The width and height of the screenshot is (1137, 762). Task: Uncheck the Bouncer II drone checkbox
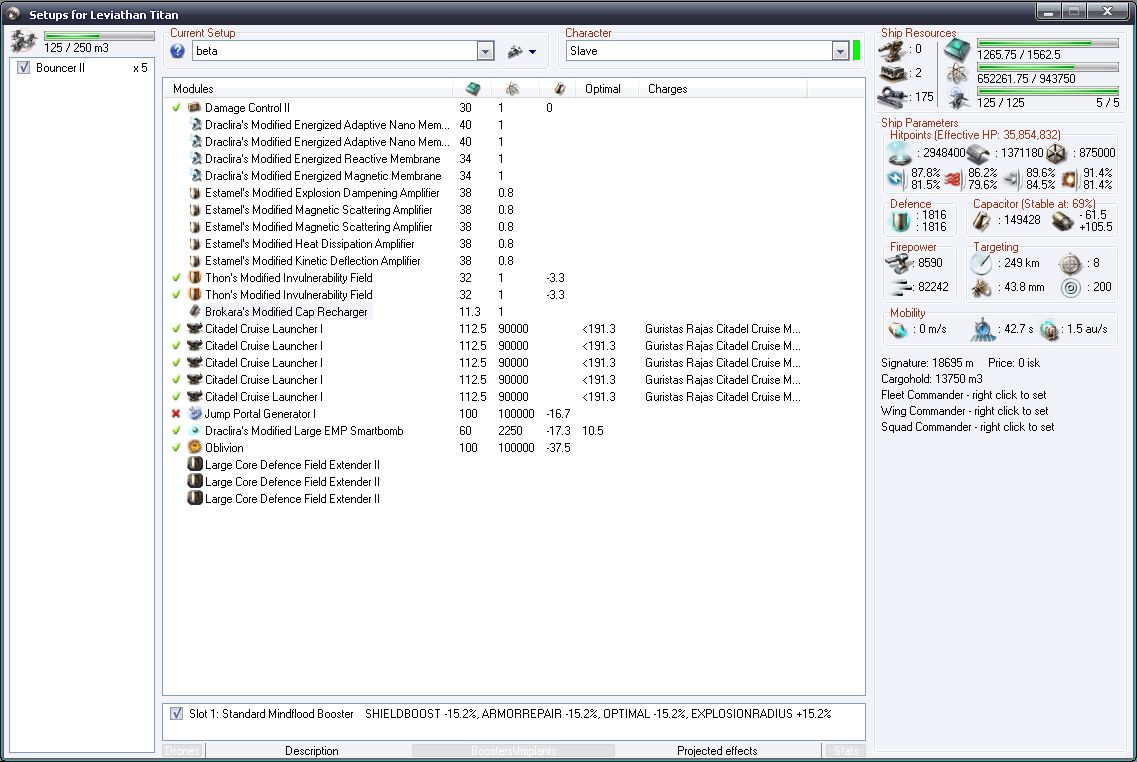pos(23,67)
